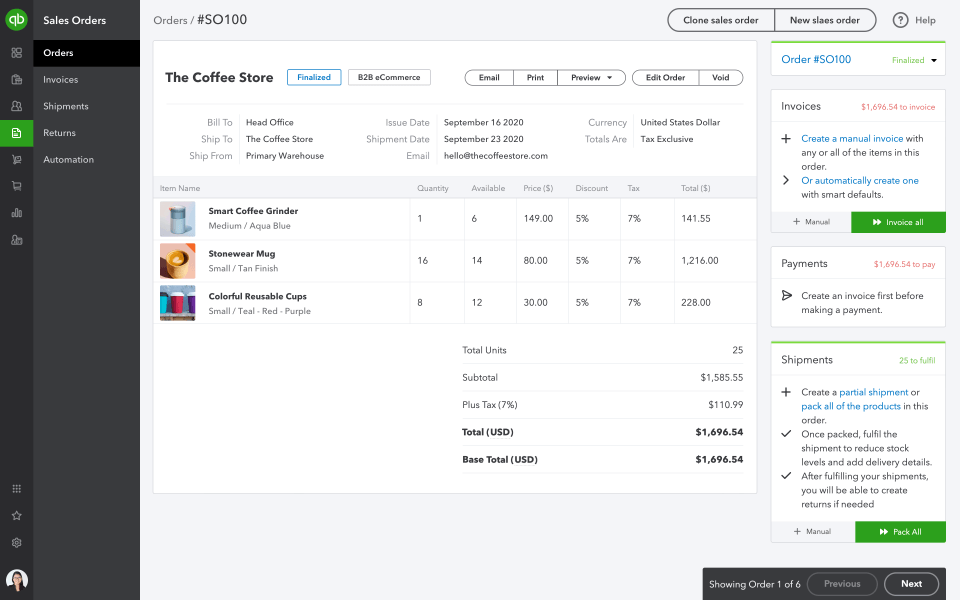Open the Dashboard icon in the sidebar
The width and height of the screenshot is (960, 600).
click(x=16, y=52)
